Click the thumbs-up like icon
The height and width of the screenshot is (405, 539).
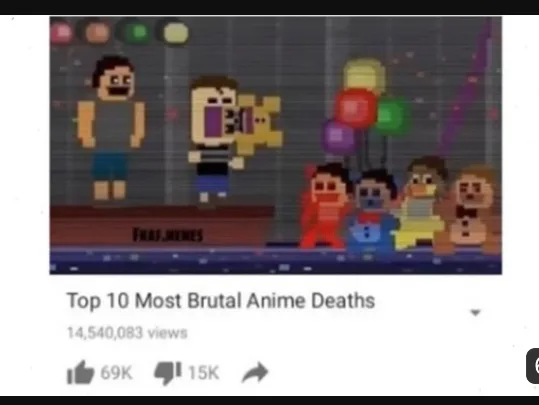coord(80,372)
